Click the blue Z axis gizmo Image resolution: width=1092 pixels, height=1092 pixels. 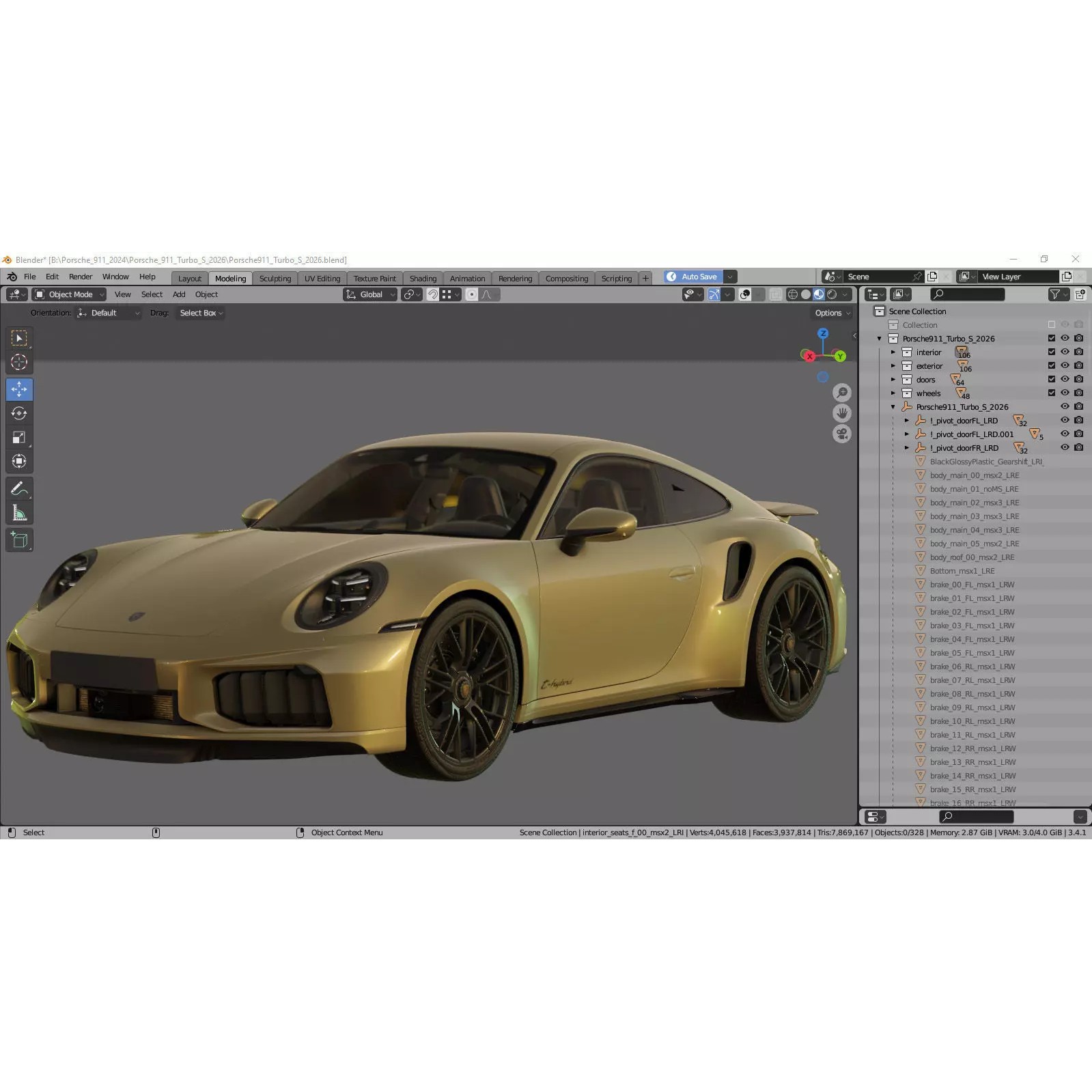coord(823,333)
